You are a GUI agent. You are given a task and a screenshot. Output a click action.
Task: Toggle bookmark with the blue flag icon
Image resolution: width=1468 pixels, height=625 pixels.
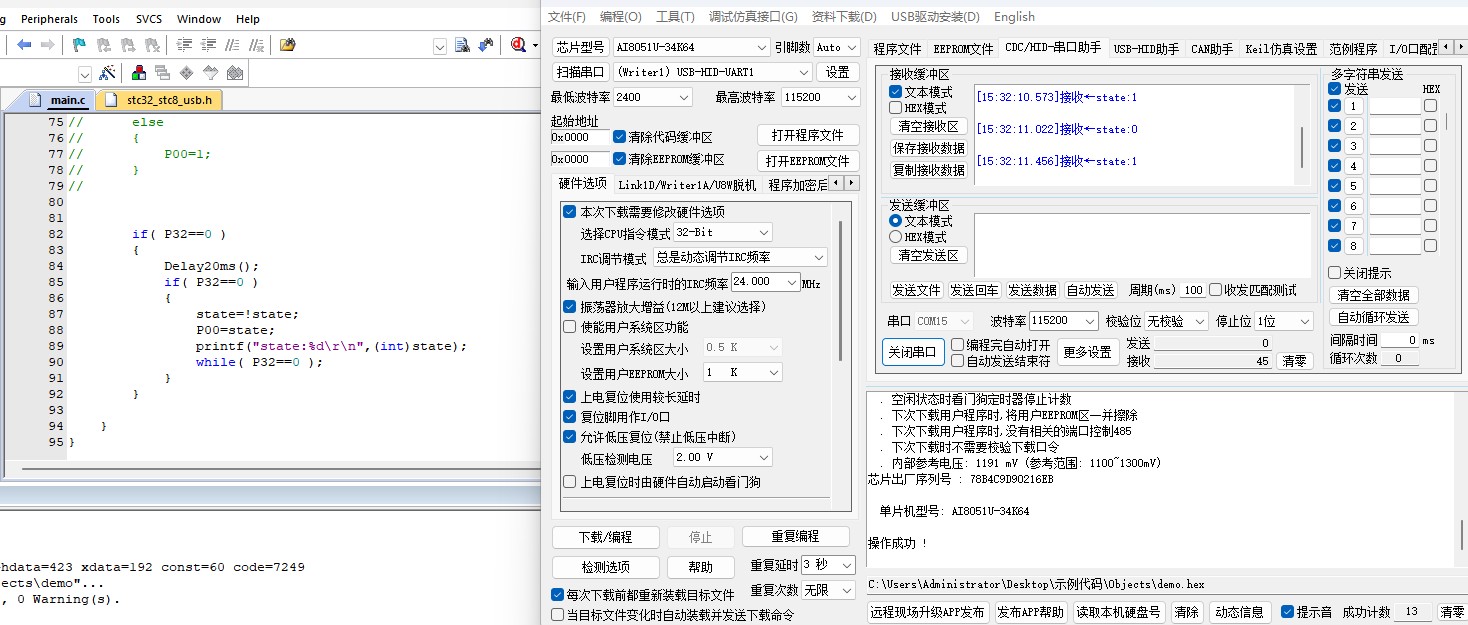79,45
